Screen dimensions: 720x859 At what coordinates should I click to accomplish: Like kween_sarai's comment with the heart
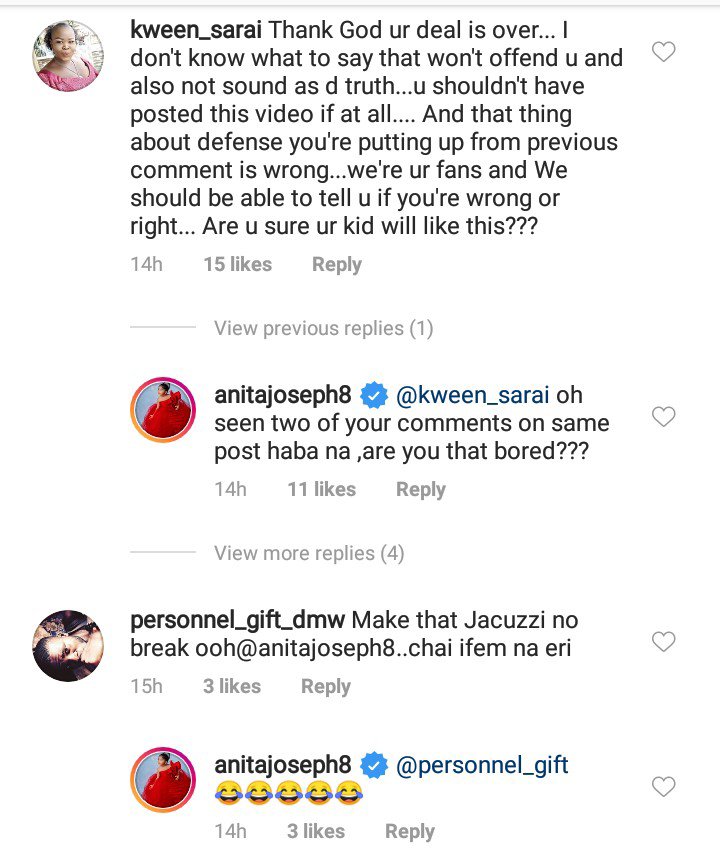(663, 51)
